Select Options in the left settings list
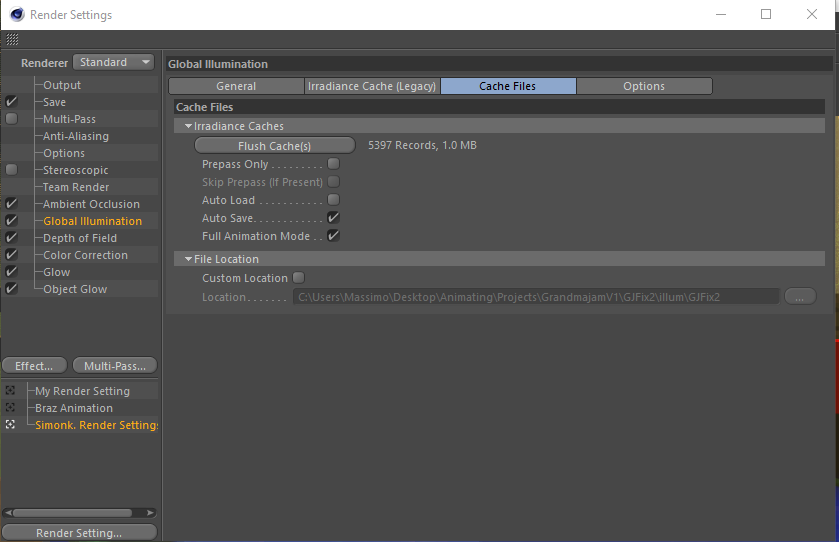Image resolution: width=839 pixels, height=542 pixels. pyautogui.click(x=64, y=153)
